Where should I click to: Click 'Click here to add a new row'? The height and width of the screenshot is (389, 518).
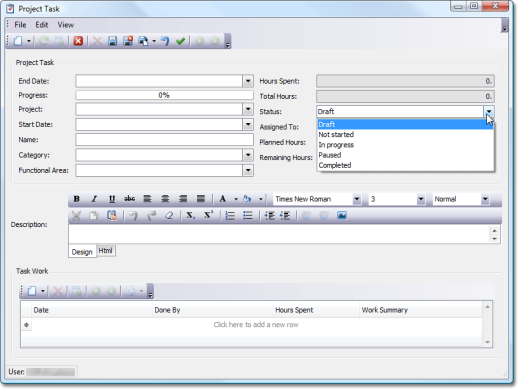(256, 325)
